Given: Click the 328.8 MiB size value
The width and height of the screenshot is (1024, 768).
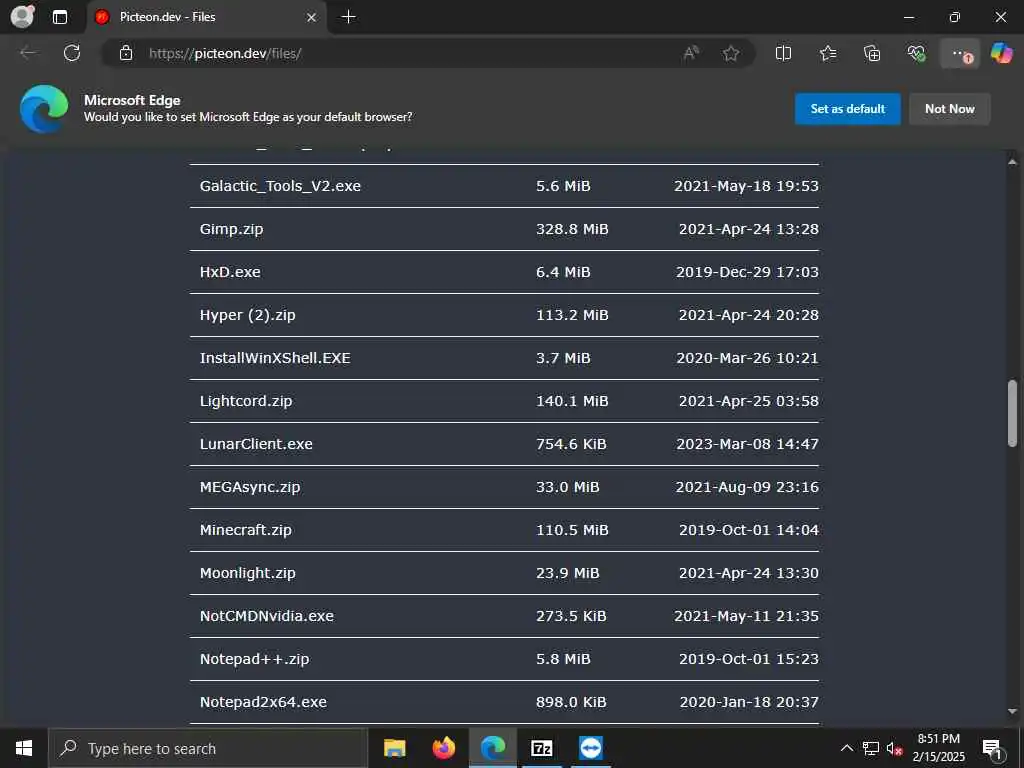Looking at the screenshot, I should 572,229.
